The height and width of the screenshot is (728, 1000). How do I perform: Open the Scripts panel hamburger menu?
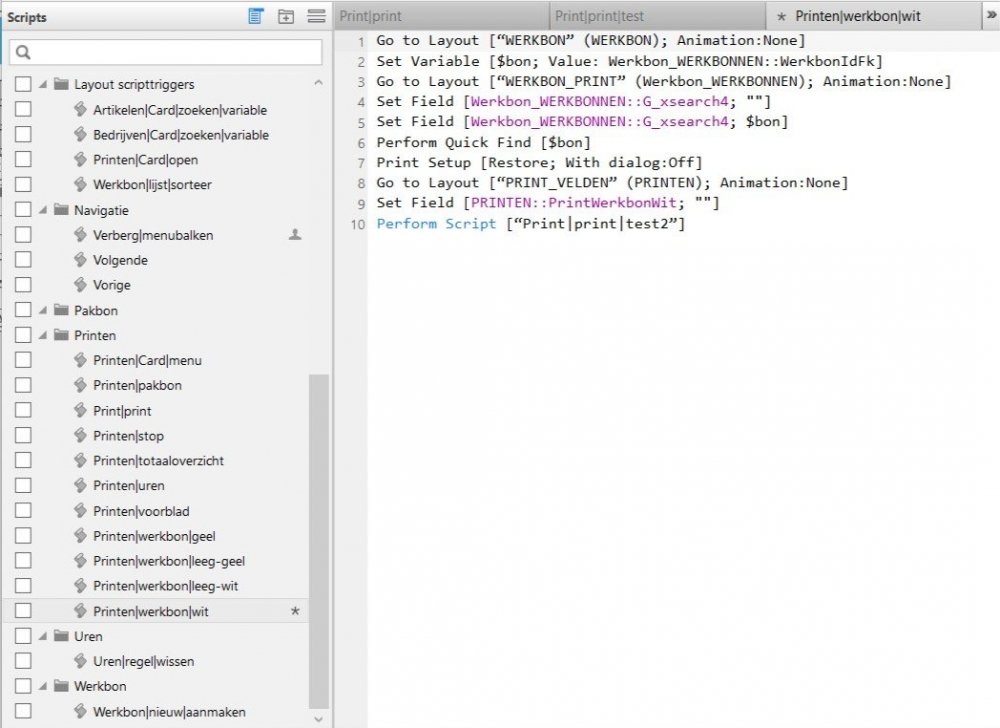[x=316, y=16]
